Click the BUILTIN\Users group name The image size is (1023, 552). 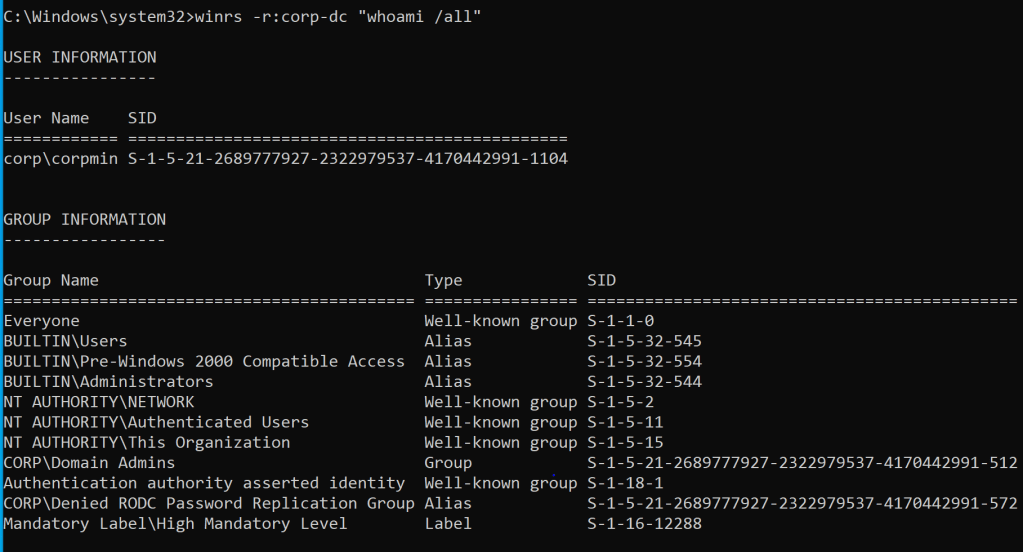[66, 341]
